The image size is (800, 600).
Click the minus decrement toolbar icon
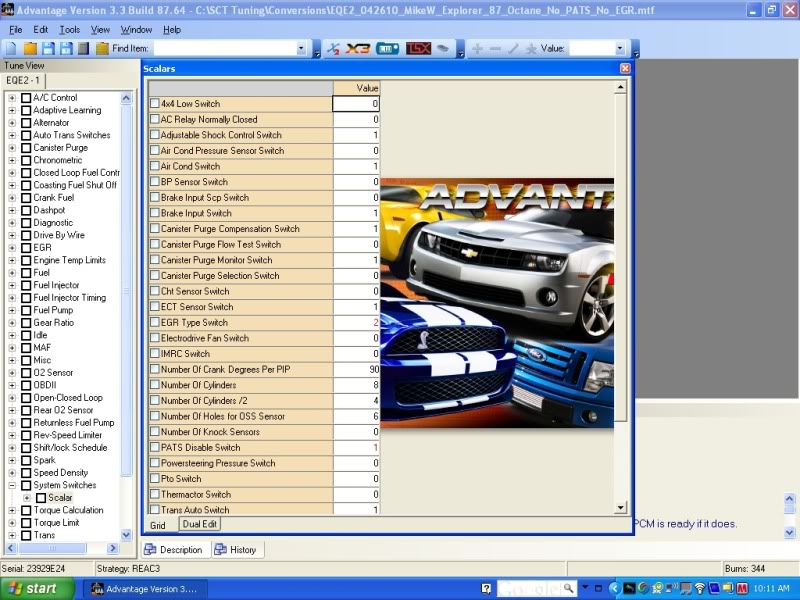495,48
